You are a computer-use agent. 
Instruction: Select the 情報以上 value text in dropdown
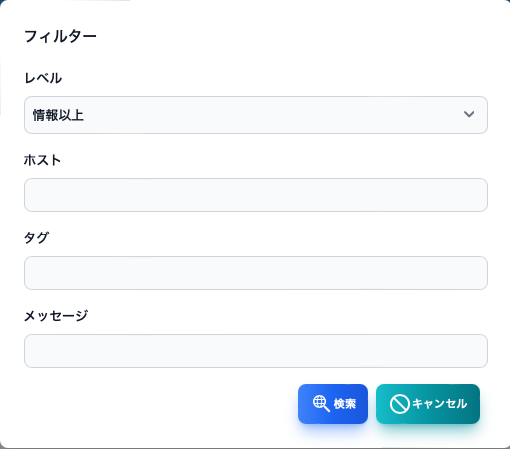pos(58,115)
